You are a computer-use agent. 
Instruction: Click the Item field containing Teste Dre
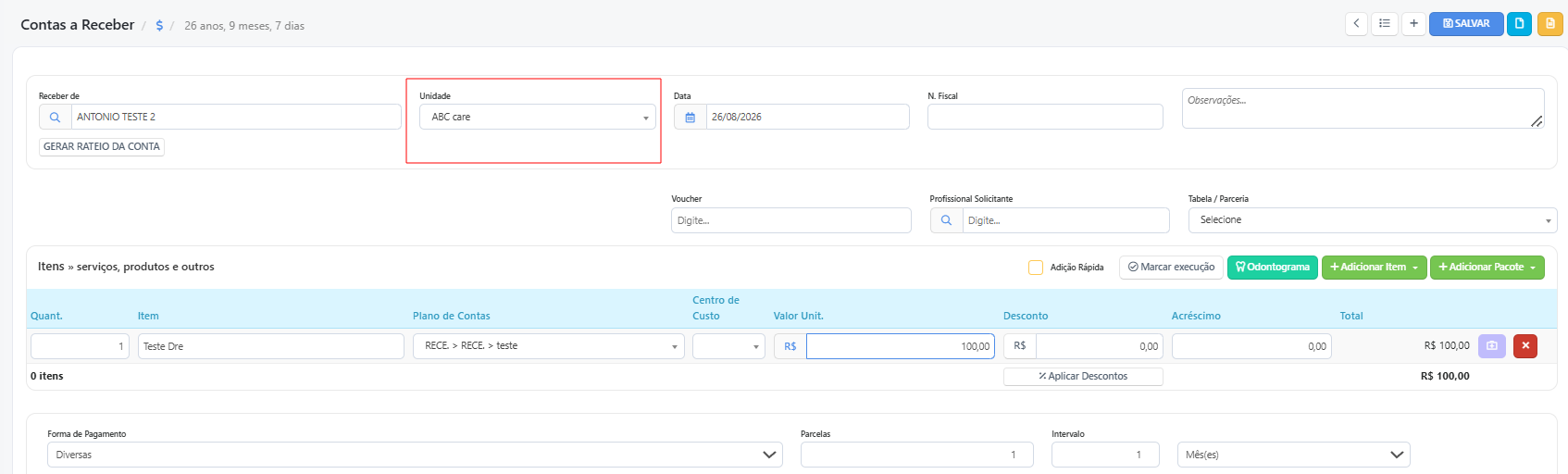271,346
